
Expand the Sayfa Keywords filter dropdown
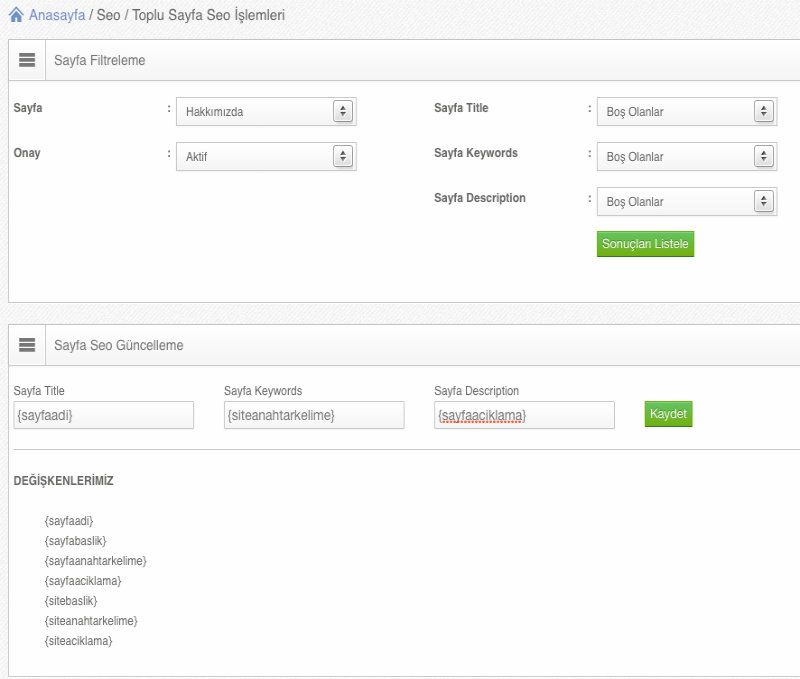click(686, 157)
